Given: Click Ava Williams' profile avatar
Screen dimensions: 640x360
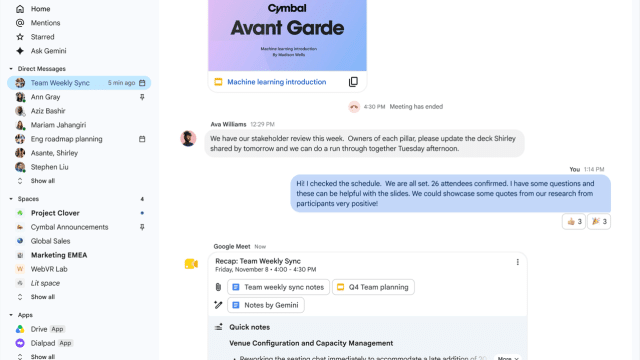Looking at the screenshot, I should [x=188, y=138].
